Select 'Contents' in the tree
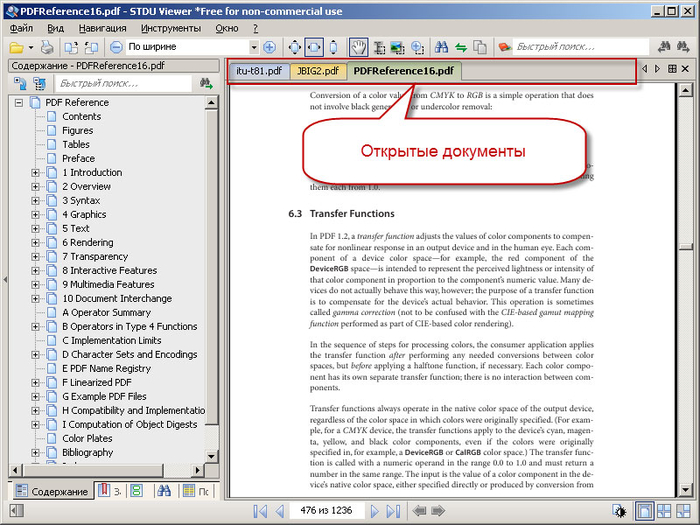 click(x=81, y=117)
